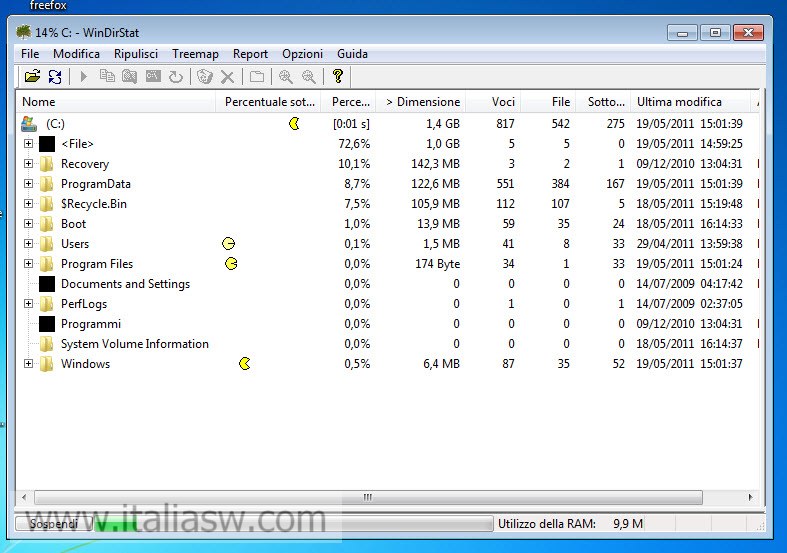Click the Utilizzo della RAM status text

point(547,524)
